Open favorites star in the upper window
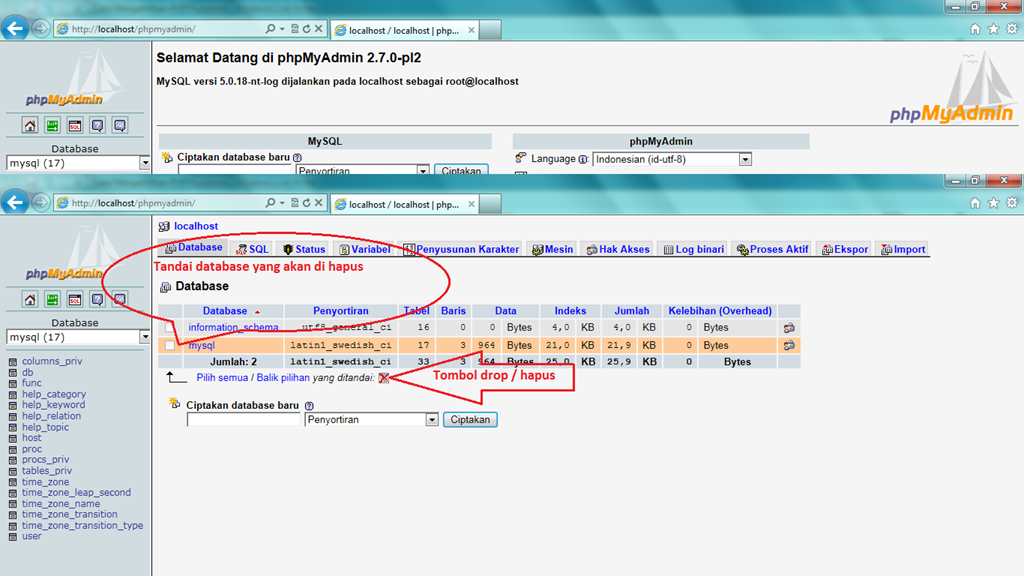The image size is (1024, 576). pyautogui.click(x=993, y=29)
